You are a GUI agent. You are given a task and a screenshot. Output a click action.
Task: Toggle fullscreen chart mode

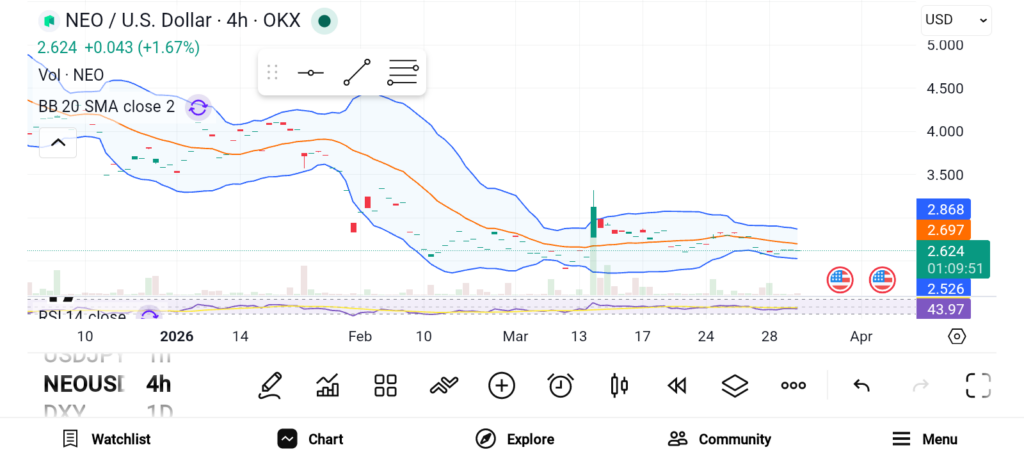(x=978, y=385)
